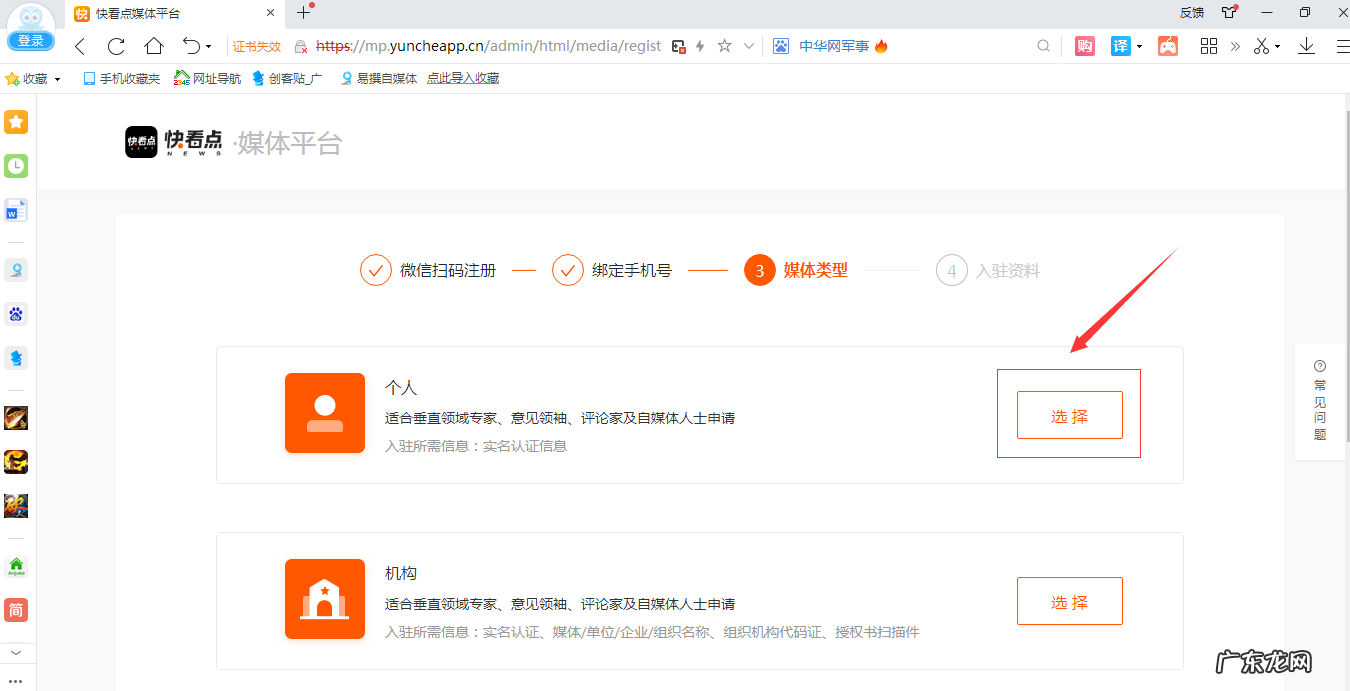Open the apps grid icon in toolbar

pyautogui.click(x=1209, y=46)
